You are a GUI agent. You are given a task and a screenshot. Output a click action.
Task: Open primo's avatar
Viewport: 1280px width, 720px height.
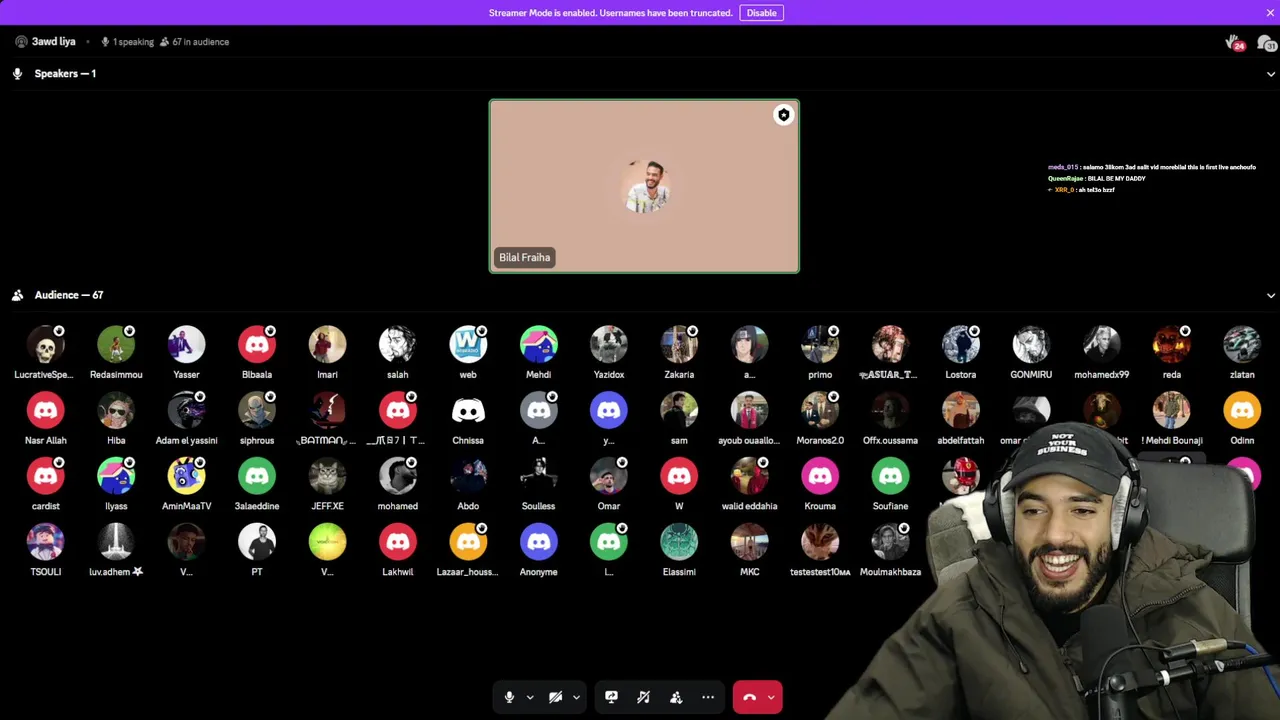pos(820,344)
